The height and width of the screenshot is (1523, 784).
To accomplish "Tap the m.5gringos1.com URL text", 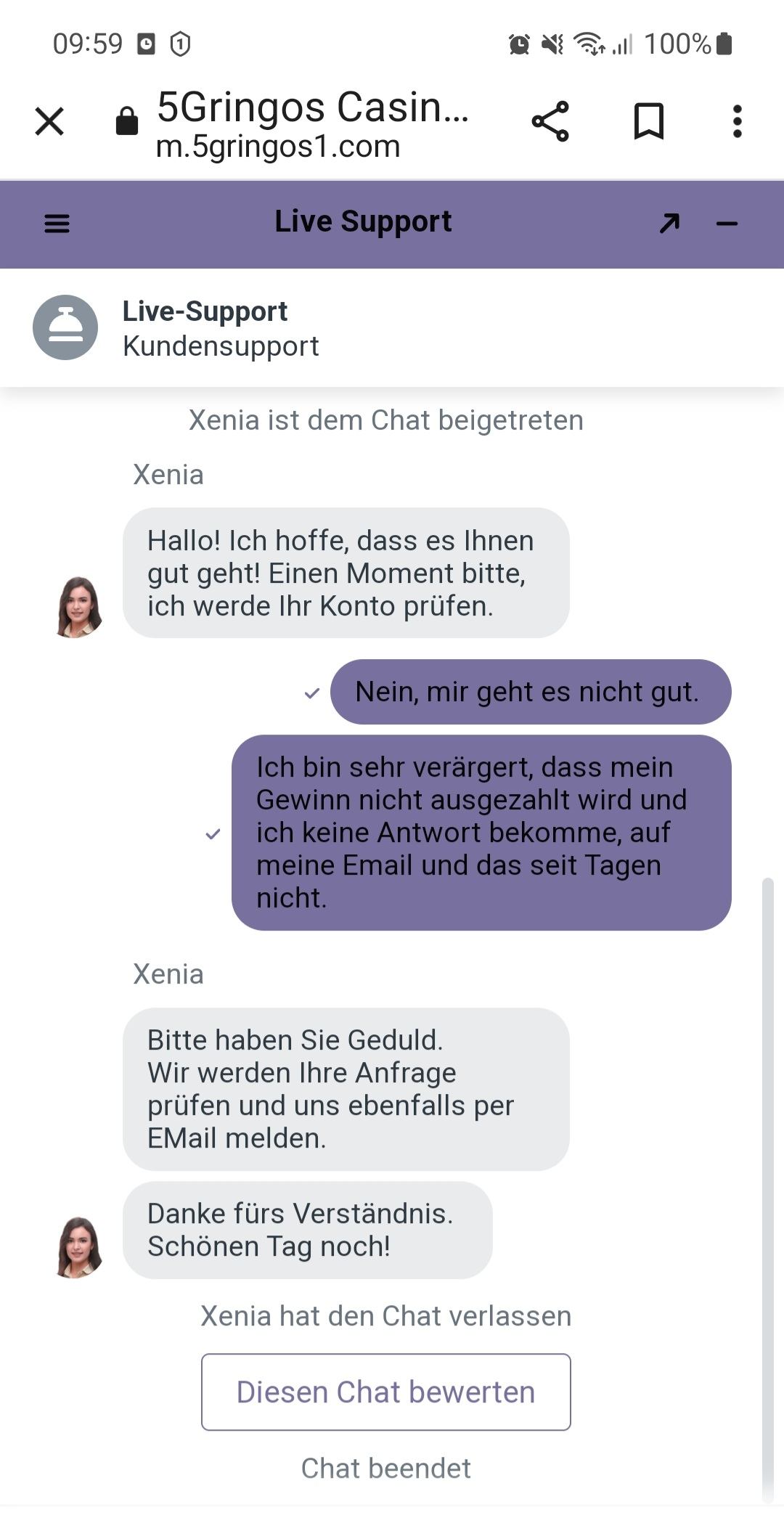I will (278, 147).
